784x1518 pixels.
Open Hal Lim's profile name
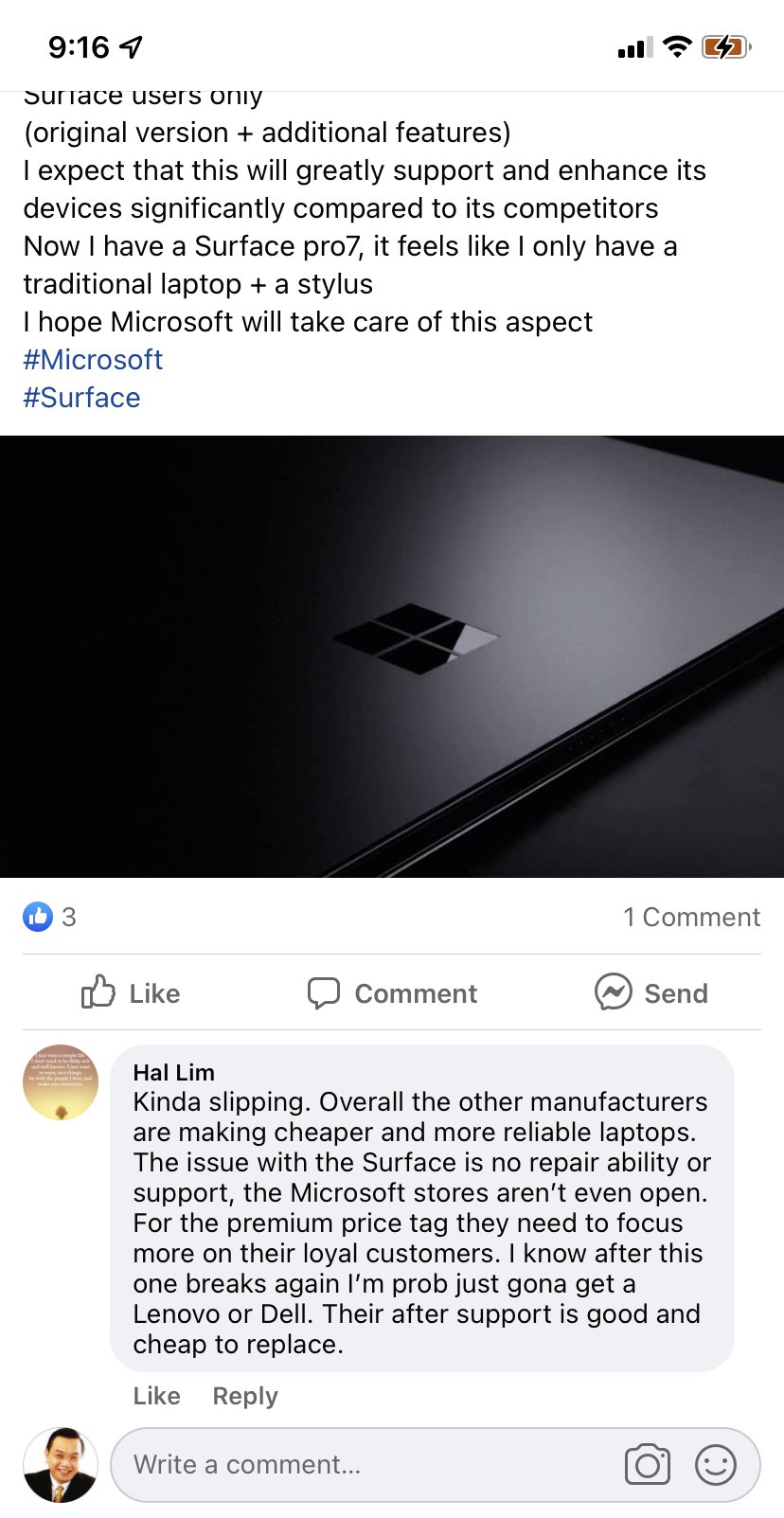pos(174,1072)
